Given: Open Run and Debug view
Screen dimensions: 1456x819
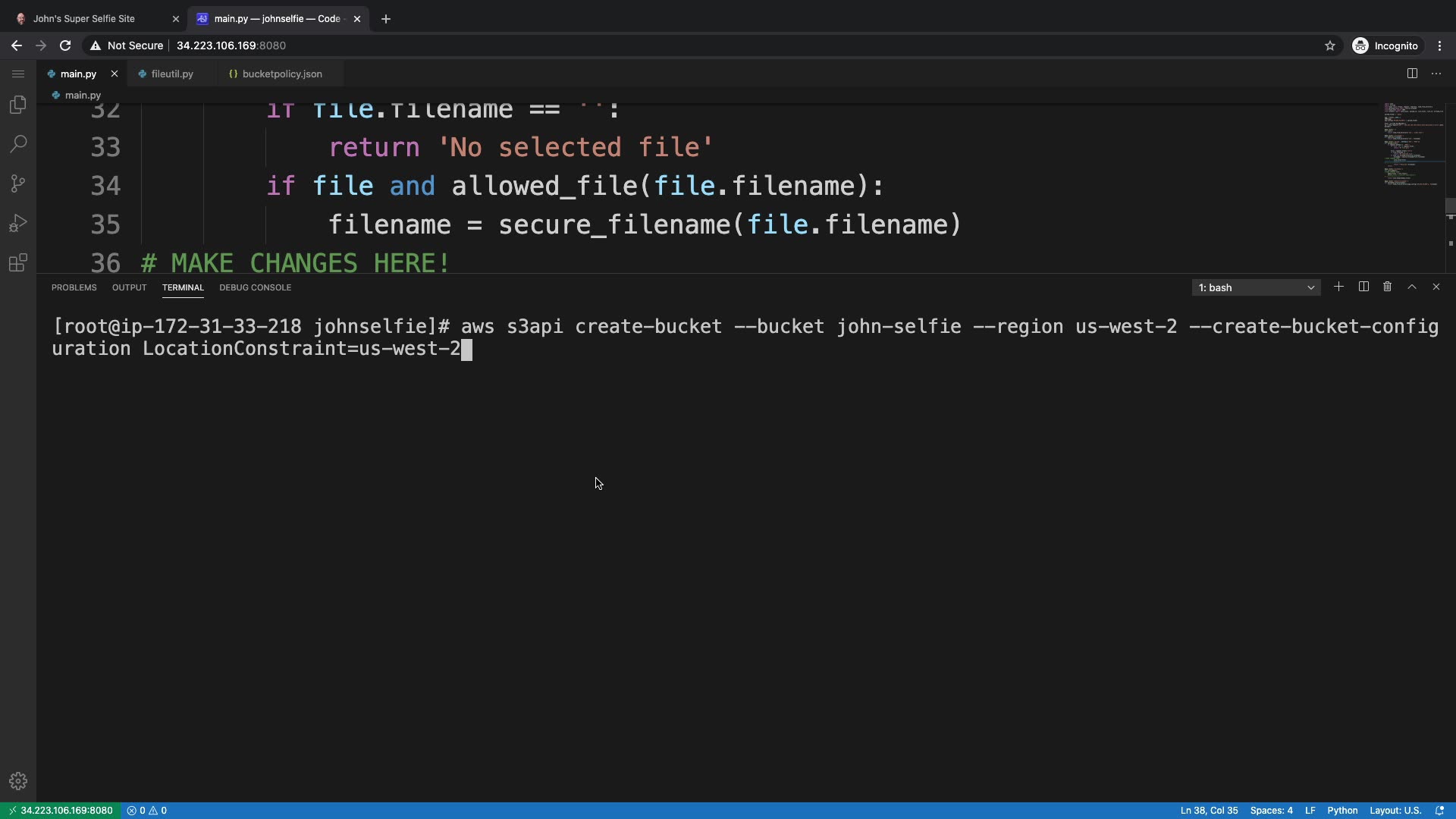Looking at the screenshot, I should (18, 223).
